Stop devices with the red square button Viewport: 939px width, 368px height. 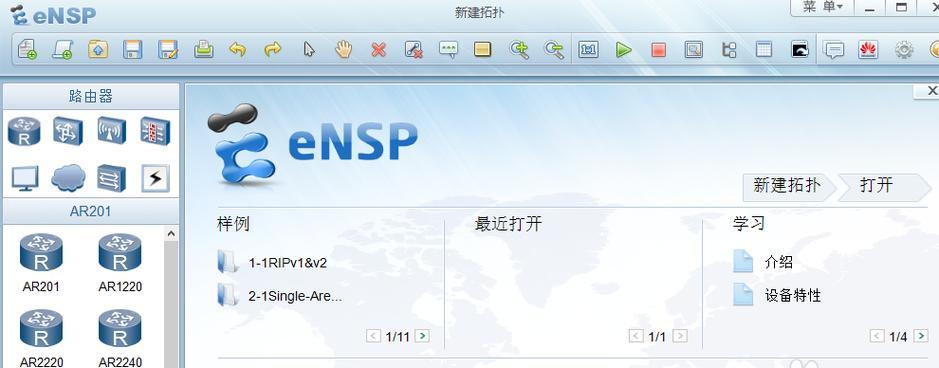click(659, 49)
